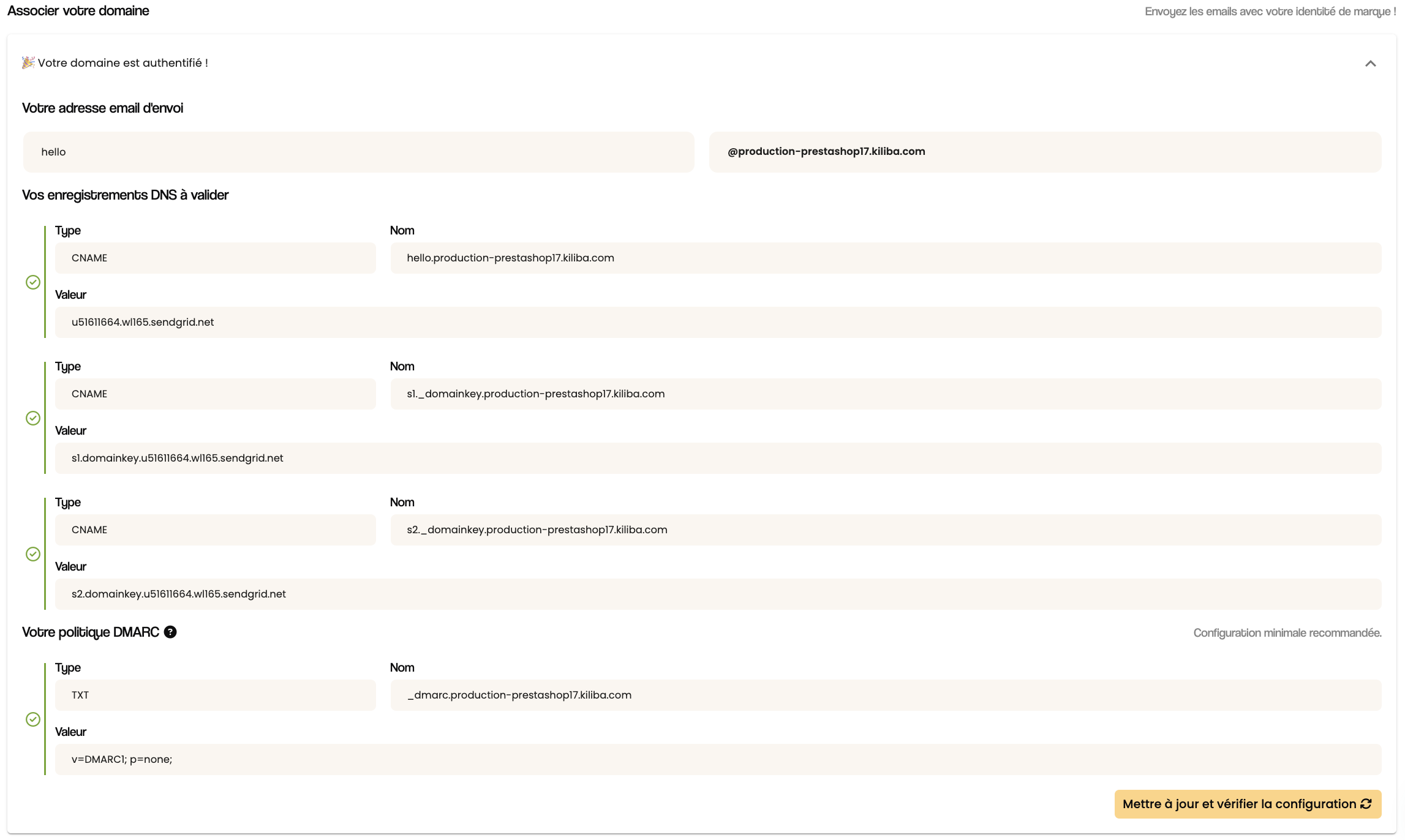Select the s2._domainkey.production-prestashop17 name field
Viewport: 1405px width, 840px height.
[886, 530]
